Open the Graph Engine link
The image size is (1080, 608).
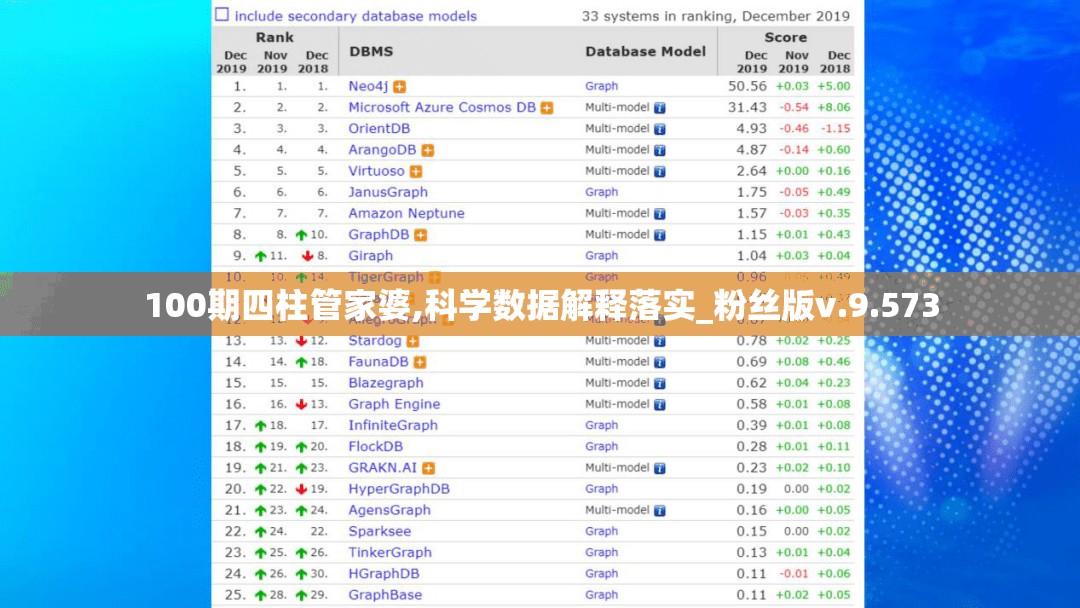[394, 404]
